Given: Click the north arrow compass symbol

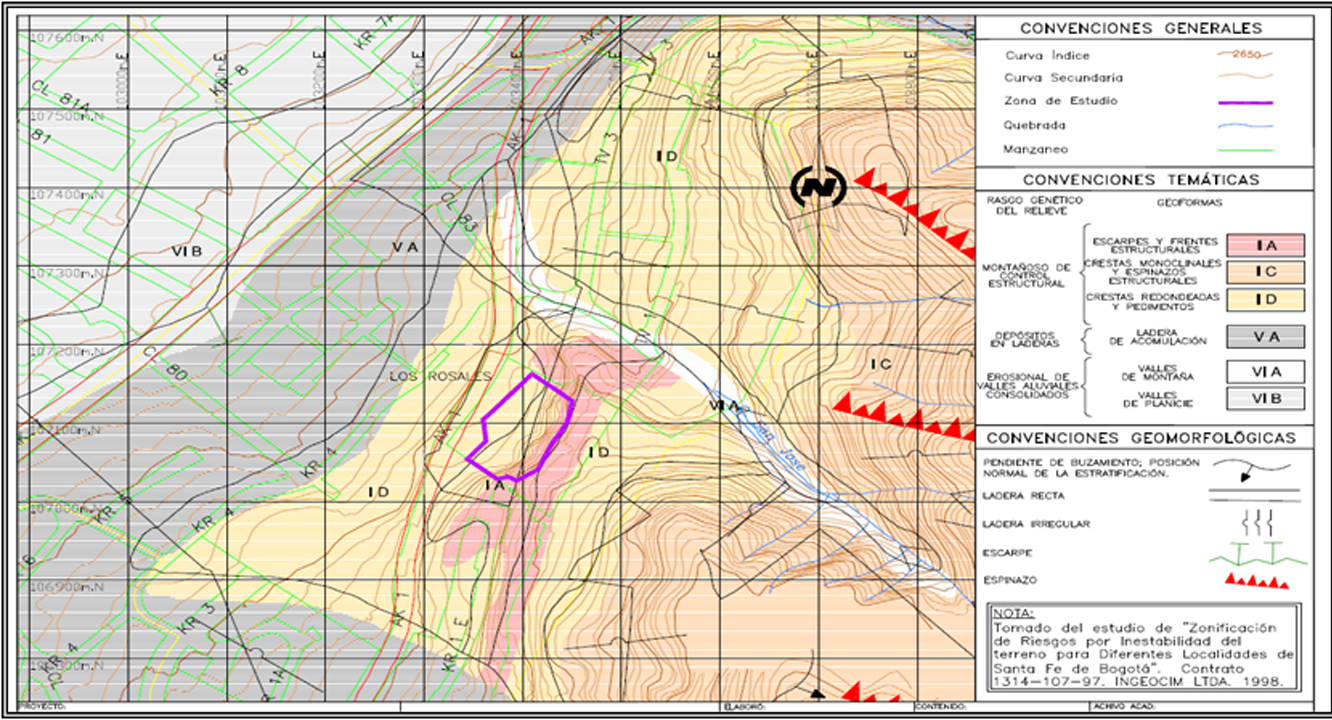Looking at the screenshot, I should click(818, 184).
